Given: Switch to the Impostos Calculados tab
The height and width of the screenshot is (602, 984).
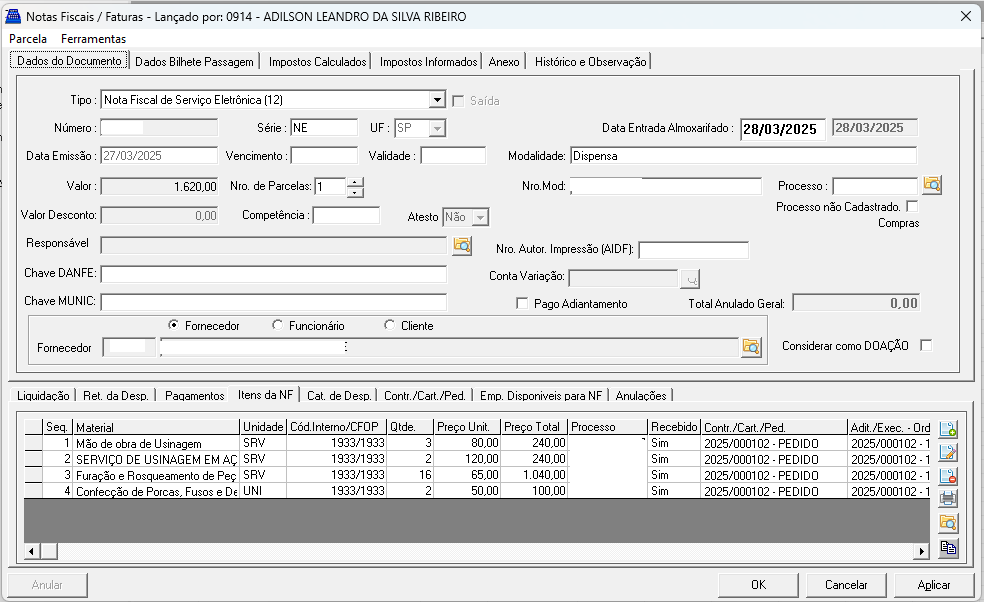Looking at the screenshot, I should (x=317, y=62).
